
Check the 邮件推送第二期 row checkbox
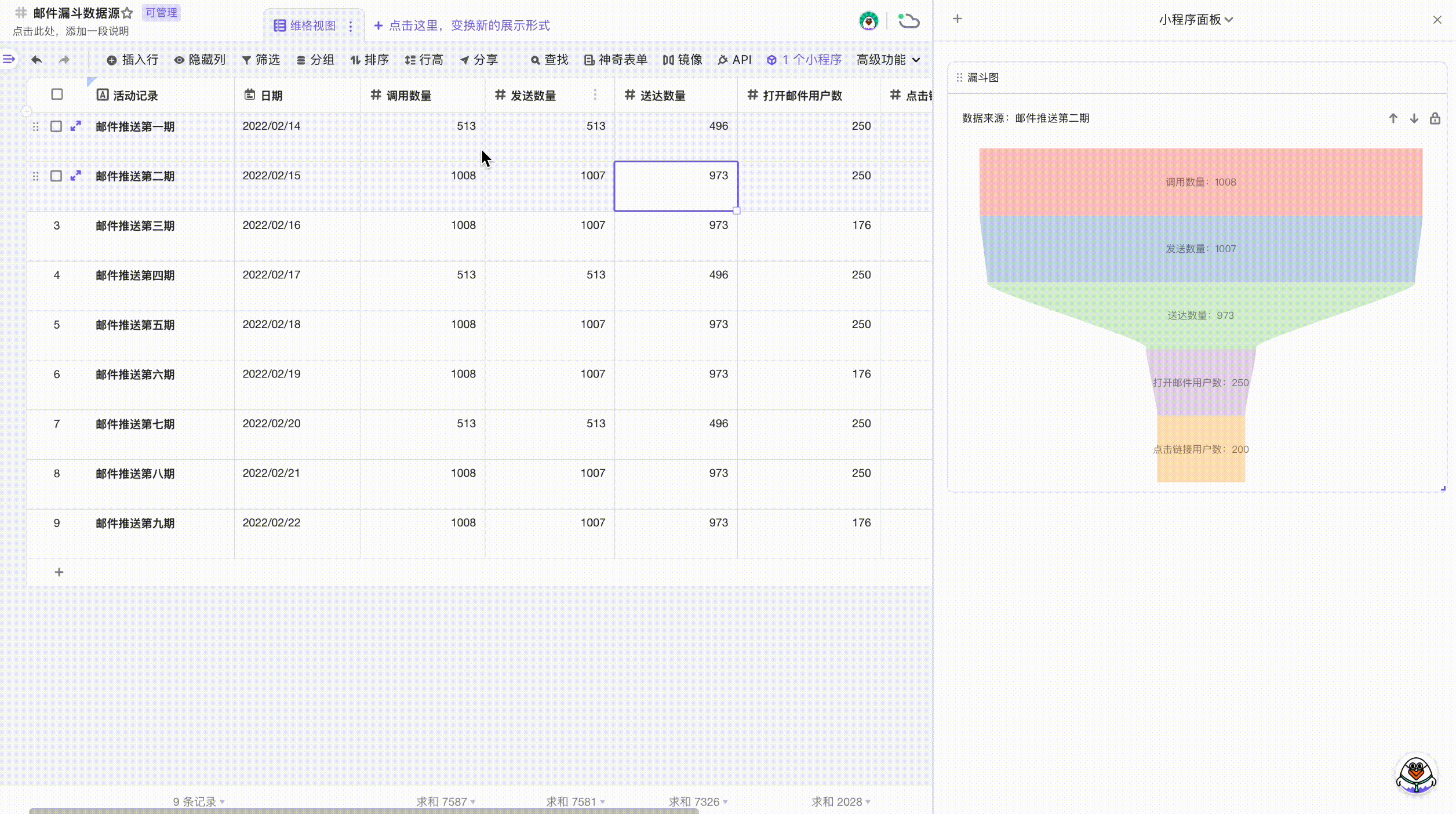click(56, 176)
